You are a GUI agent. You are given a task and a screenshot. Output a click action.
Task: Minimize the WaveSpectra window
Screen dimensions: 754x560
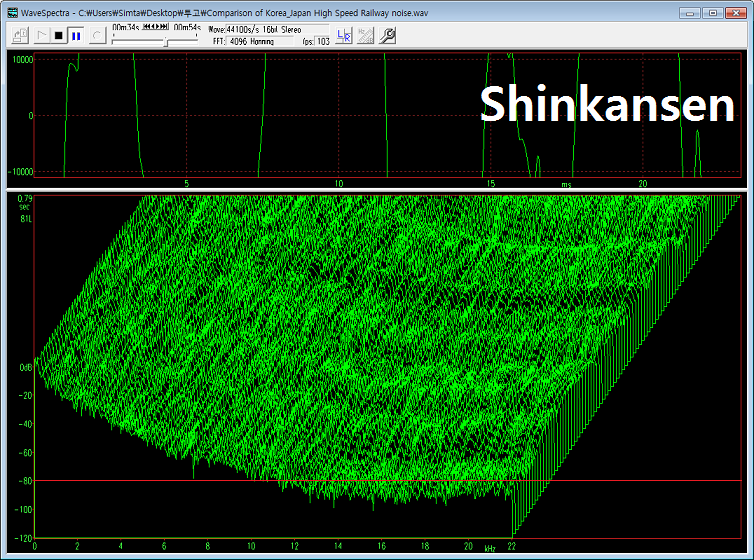(x=690, y=11)
